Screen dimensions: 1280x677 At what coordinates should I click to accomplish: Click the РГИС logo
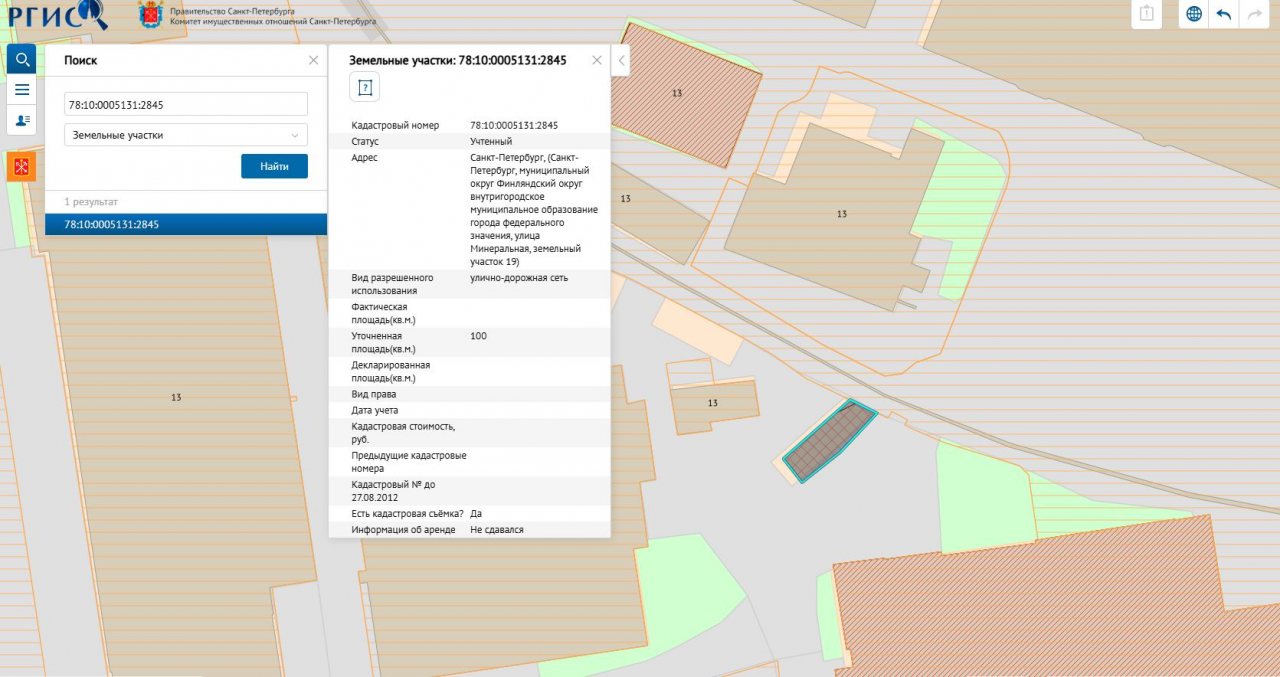[55, 15]
